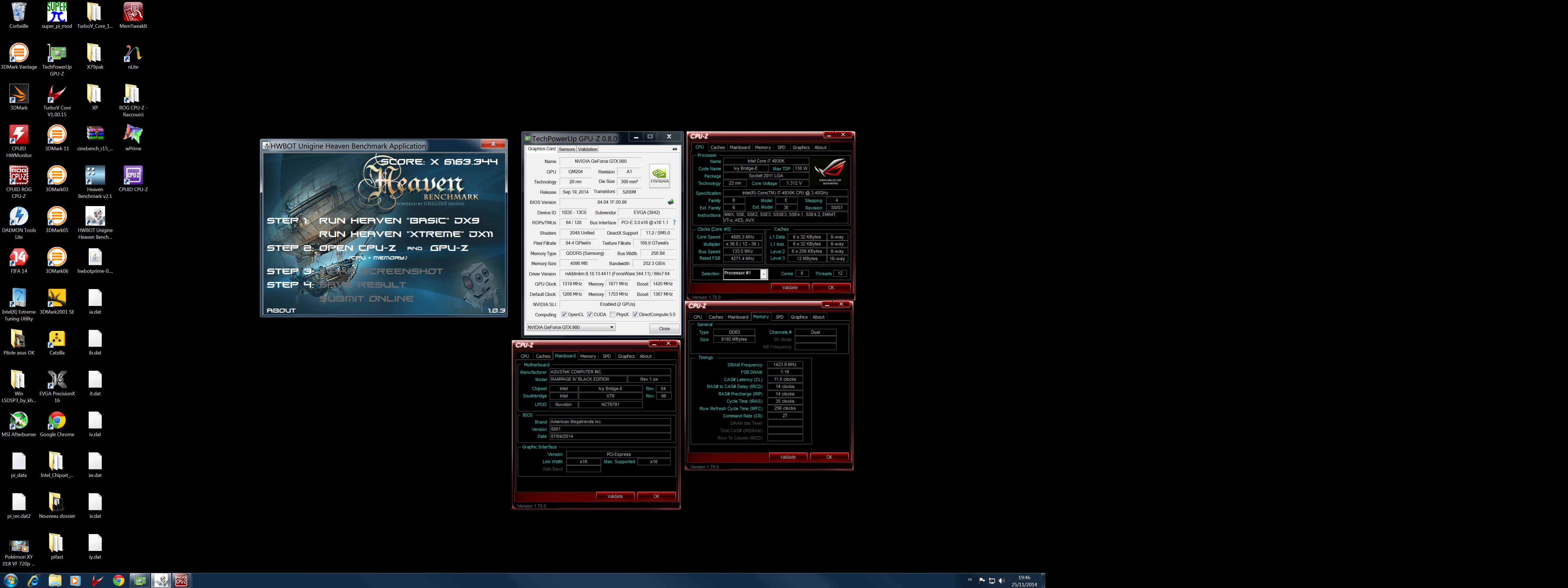Screen dimensions: 1568x588
Task: Switch to Validation tab in GPU-Z
Action: [x=587, y=149]
